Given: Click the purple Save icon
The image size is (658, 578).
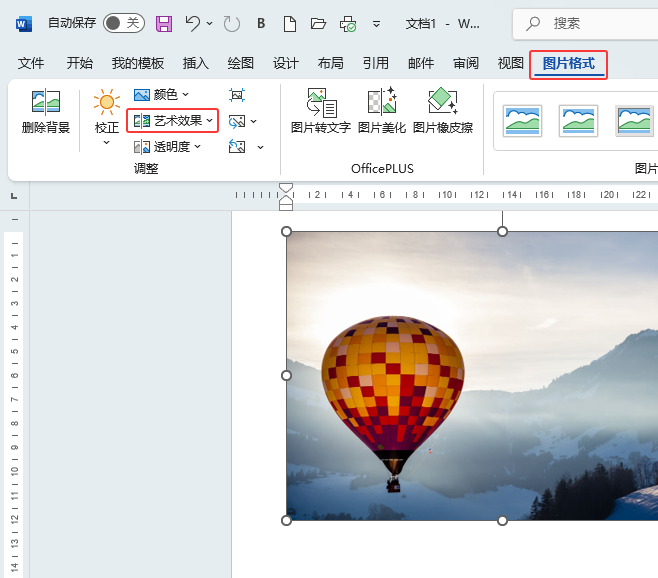Looking at the screenshot, I should 164,24.
